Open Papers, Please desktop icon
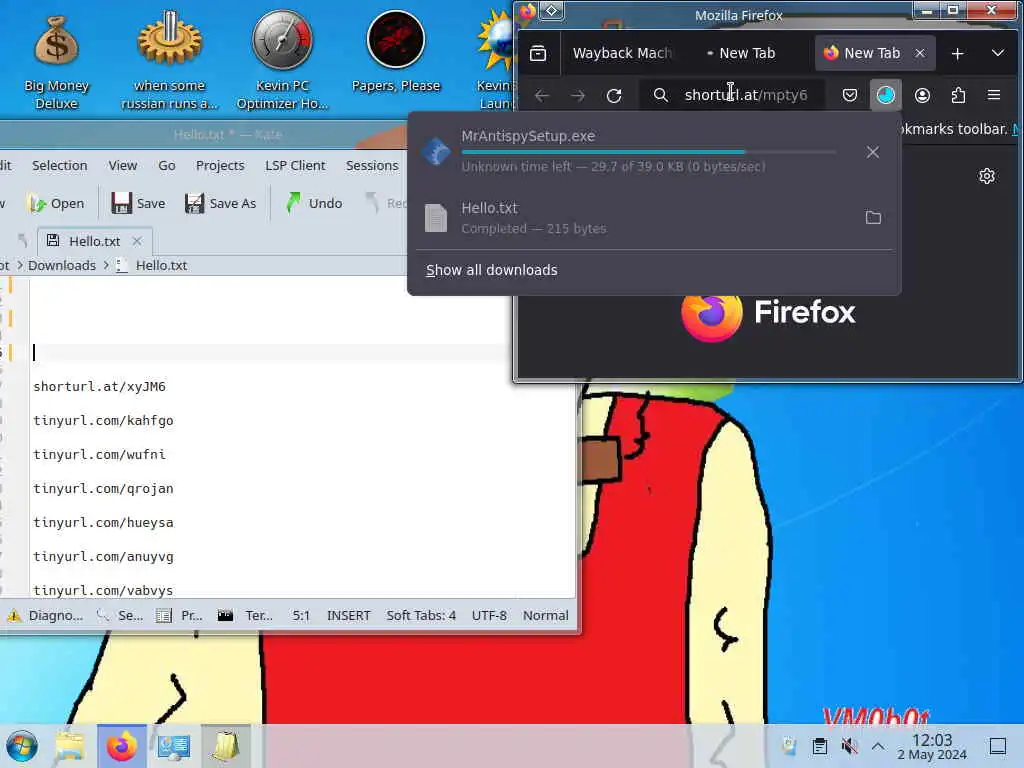 tap(396, 54)
